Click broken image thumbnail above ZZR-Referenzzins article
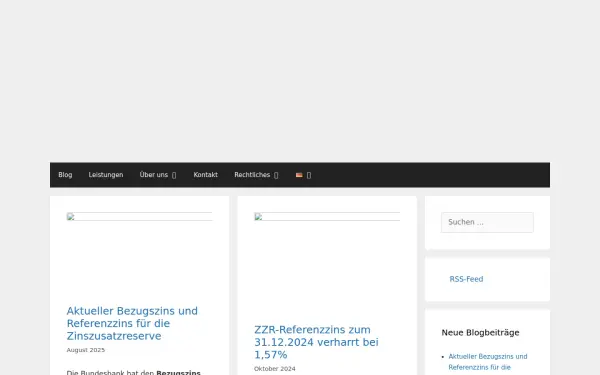This screenshot has height=375, width=600. tap(327, 217)
